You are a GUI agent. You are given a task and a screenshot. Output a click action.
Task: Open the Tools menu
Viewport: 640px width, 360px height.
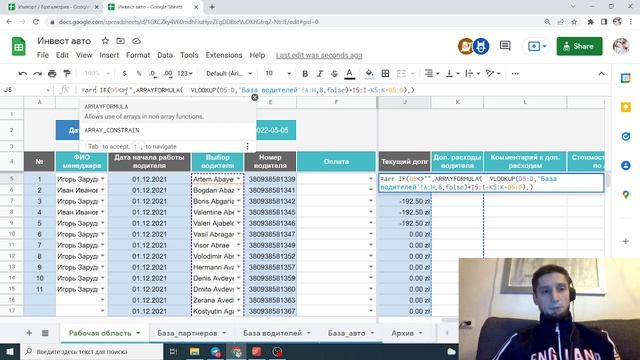[x=189, y=55]
